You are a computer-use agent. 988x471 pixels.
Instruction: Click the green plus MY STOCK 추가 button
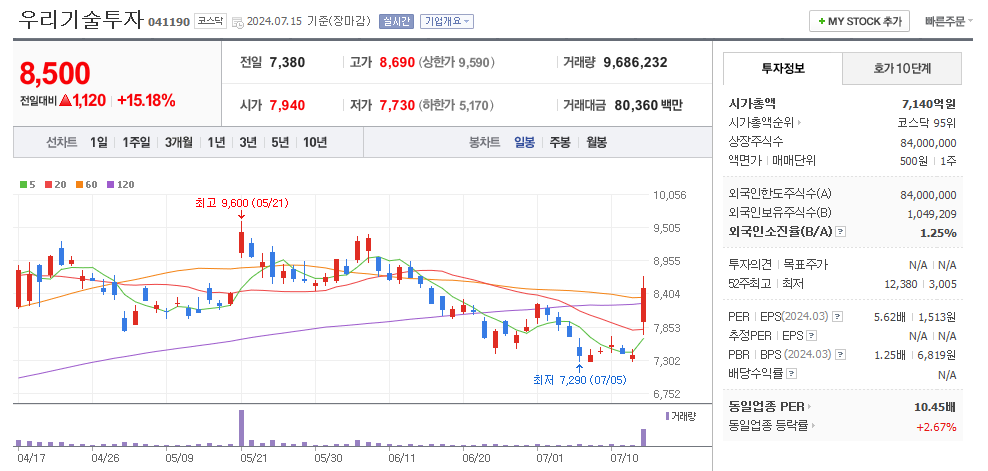point(859,21)
